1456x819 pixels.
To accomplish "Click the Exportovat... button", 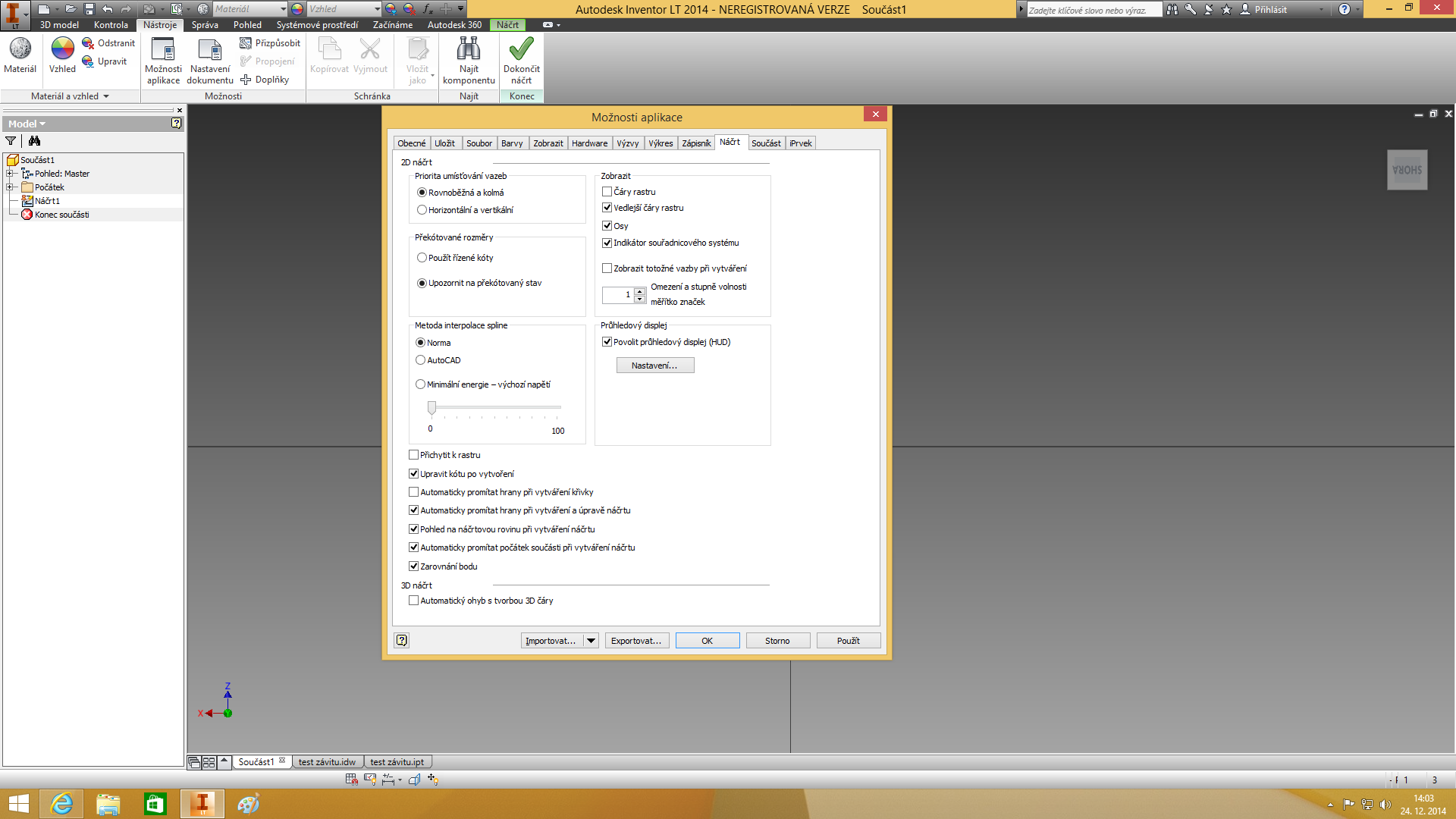I will coord(636,641).
